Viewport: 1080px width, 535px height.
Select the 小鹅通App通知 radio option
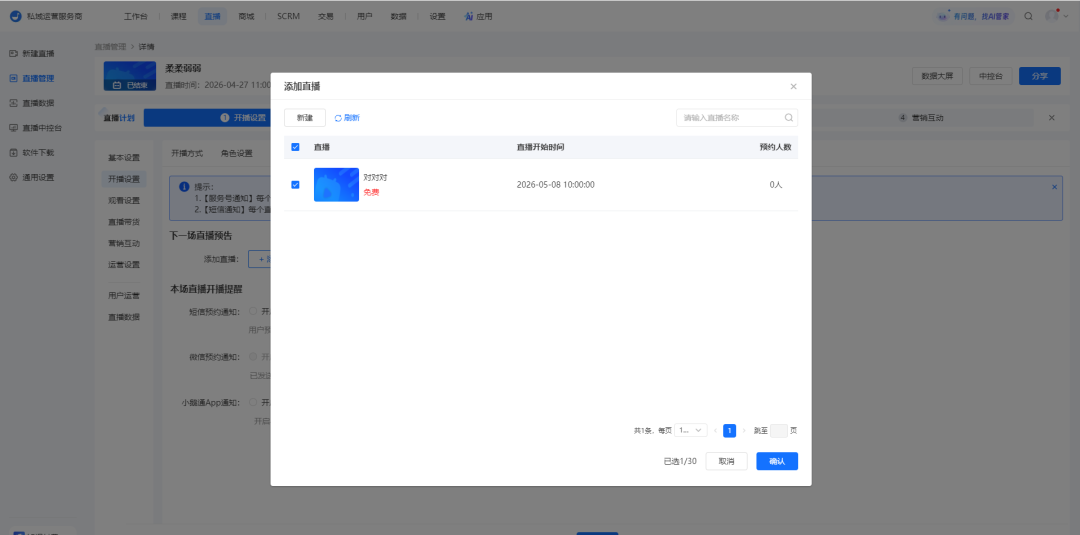pos(253,402)
